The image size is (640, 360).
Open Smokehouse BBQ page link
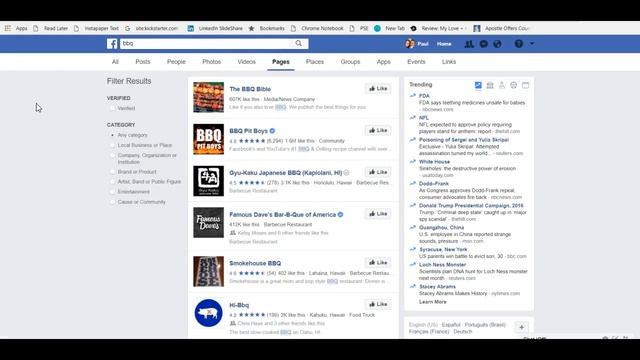pyautogui.click(x=255, y=263)
